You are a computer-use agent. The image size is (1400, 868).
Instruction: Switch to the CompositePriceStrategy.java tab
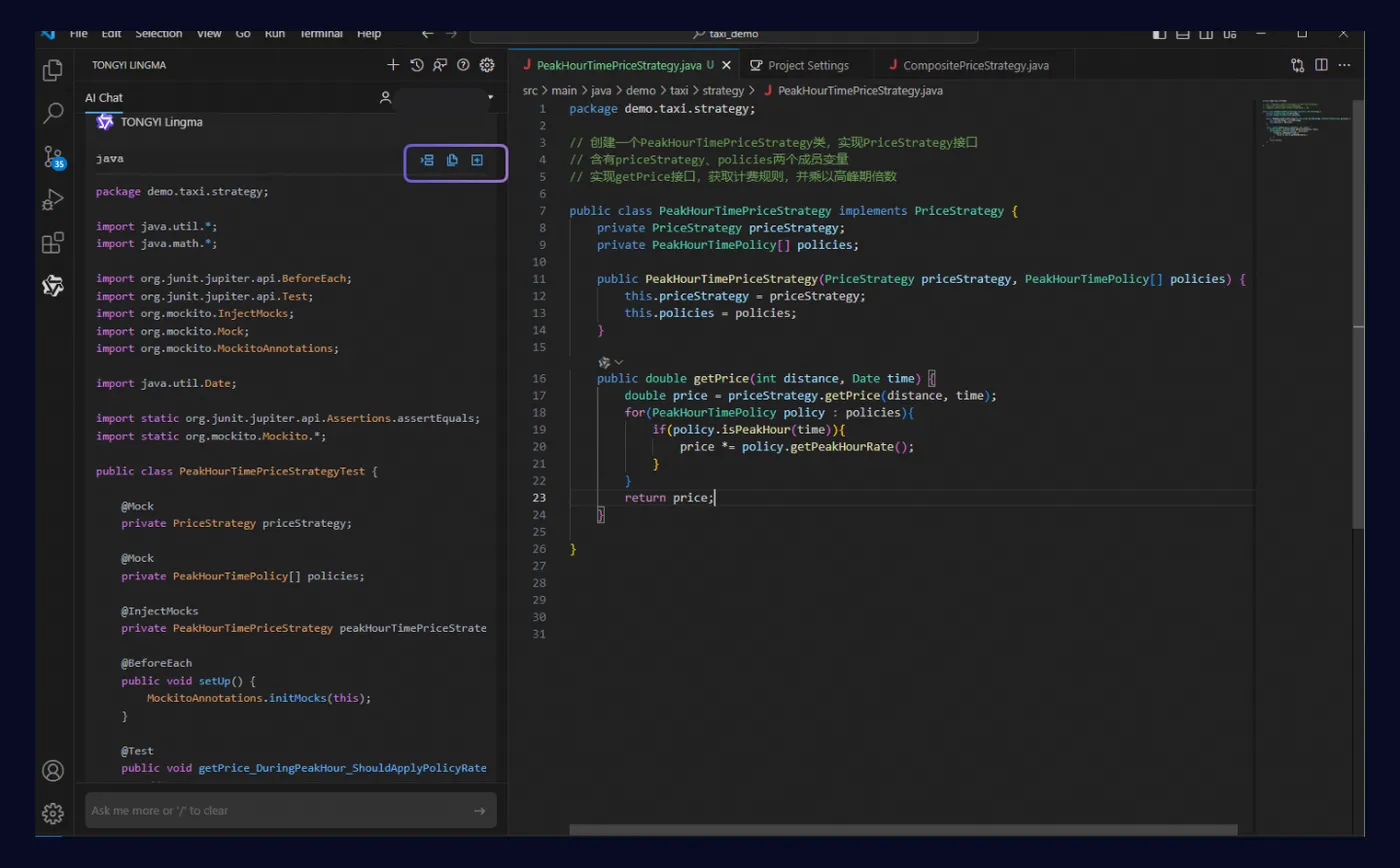click(x=975, y=66)
